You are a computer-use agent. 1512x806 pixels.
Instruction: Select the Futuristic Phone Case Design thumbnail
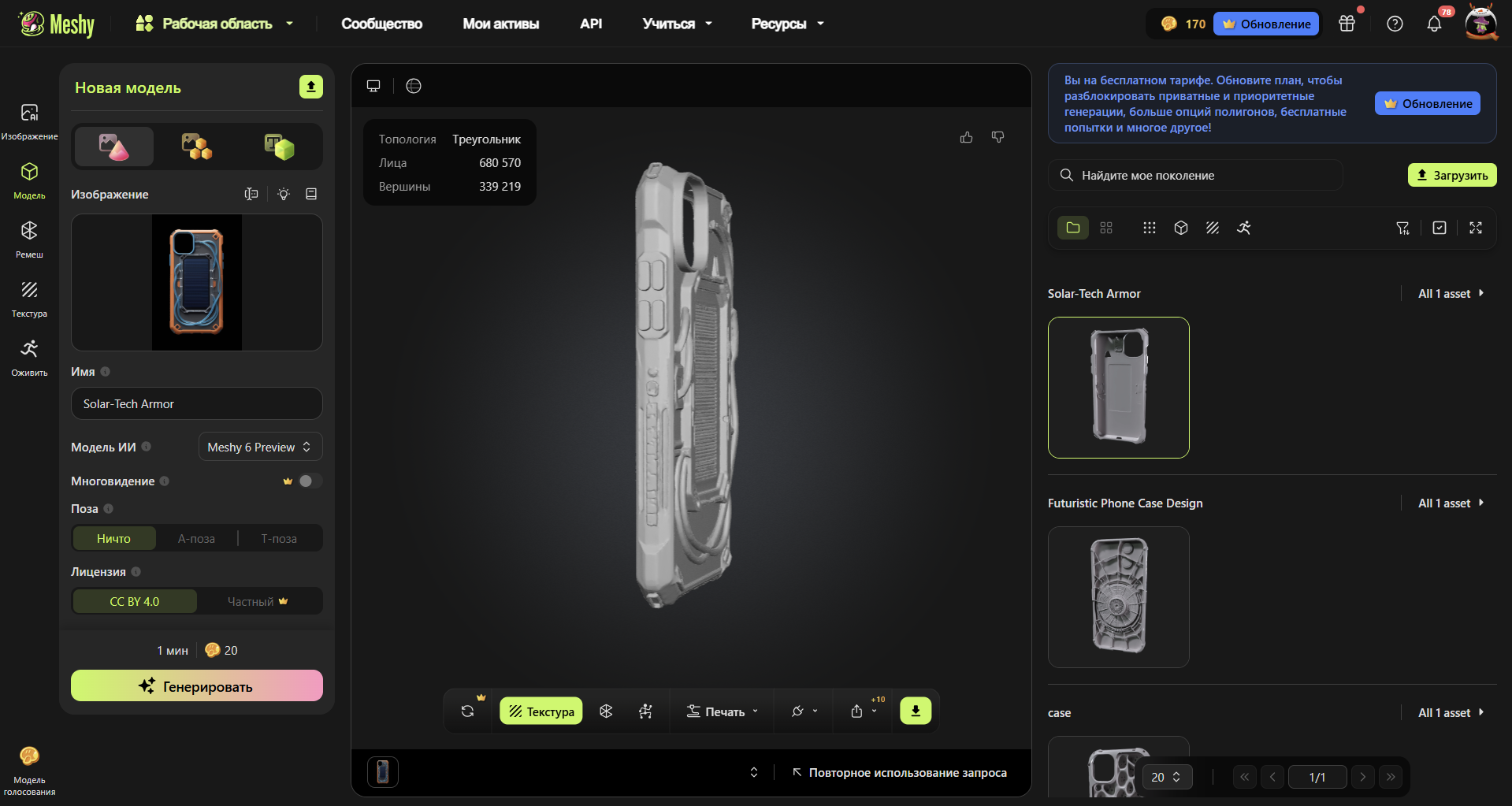click(x=1118, y=597)
